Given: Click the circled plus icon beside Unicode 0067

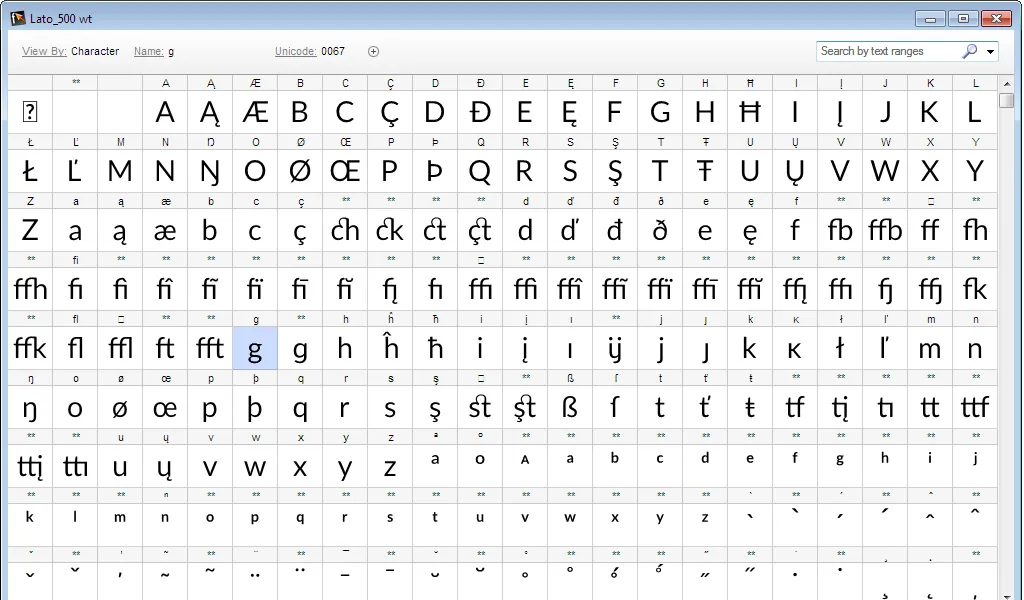Looking at the screenshot, I should (x=373, y=51).
